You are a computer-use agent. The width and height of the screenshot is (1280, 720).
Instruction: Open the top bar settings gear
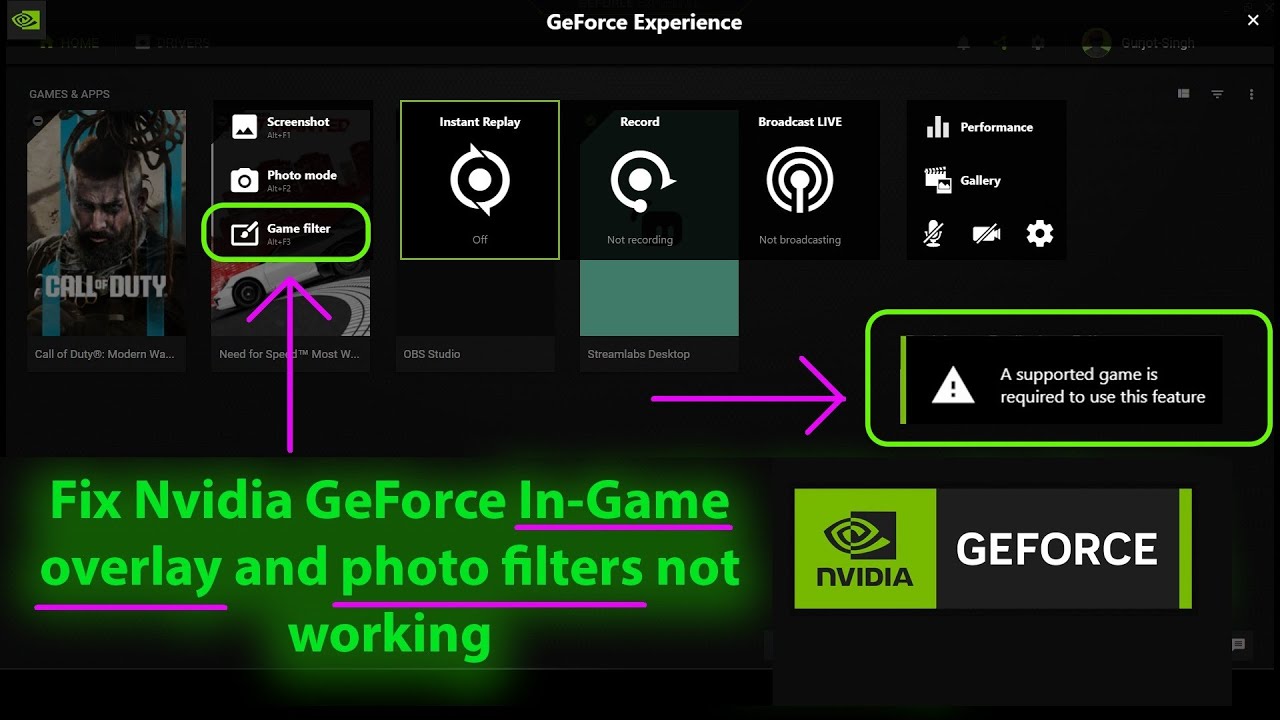(x=1038, y=43)
